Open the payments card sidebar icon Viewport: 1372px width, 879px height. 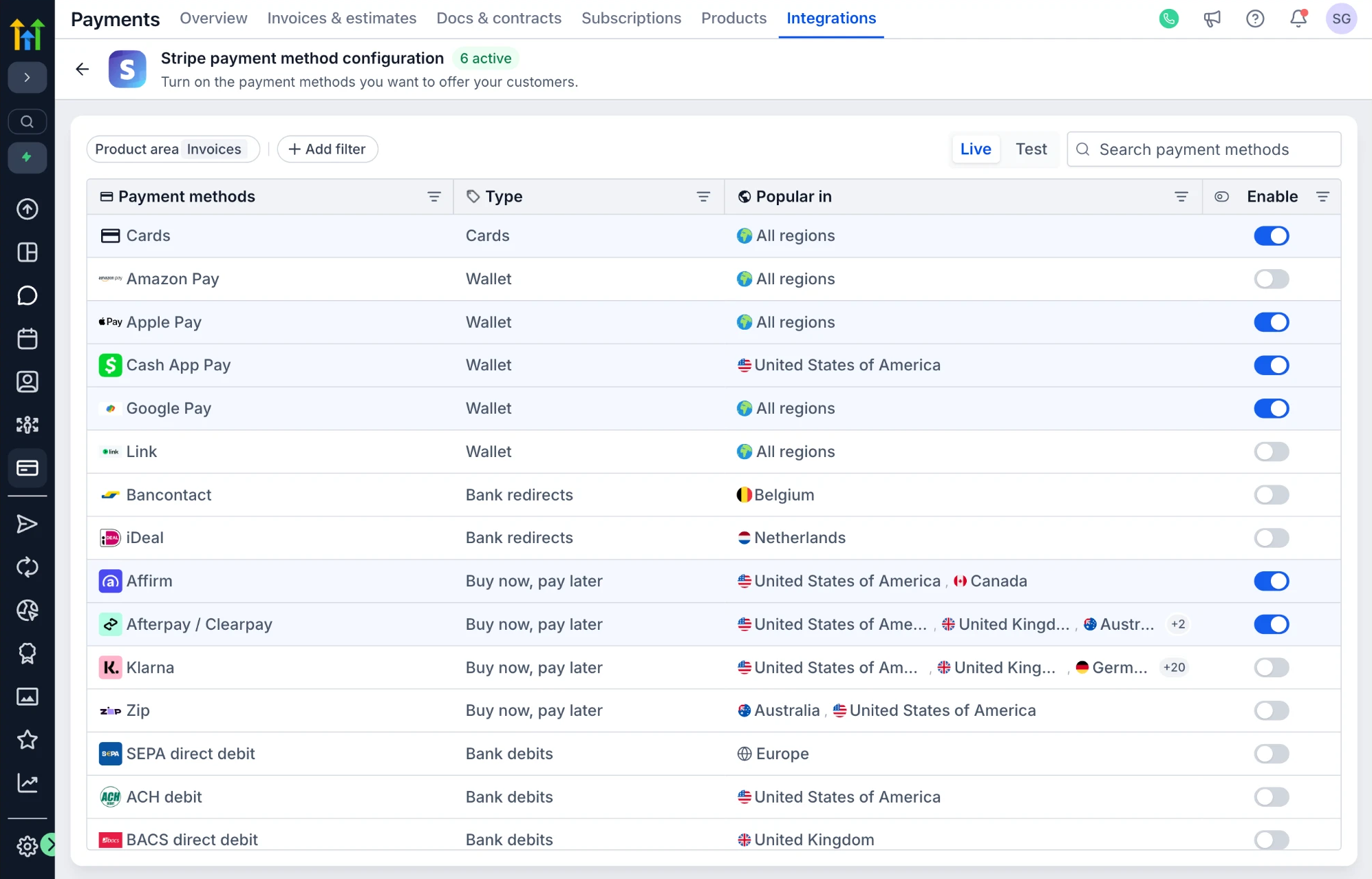pos(27,468)
